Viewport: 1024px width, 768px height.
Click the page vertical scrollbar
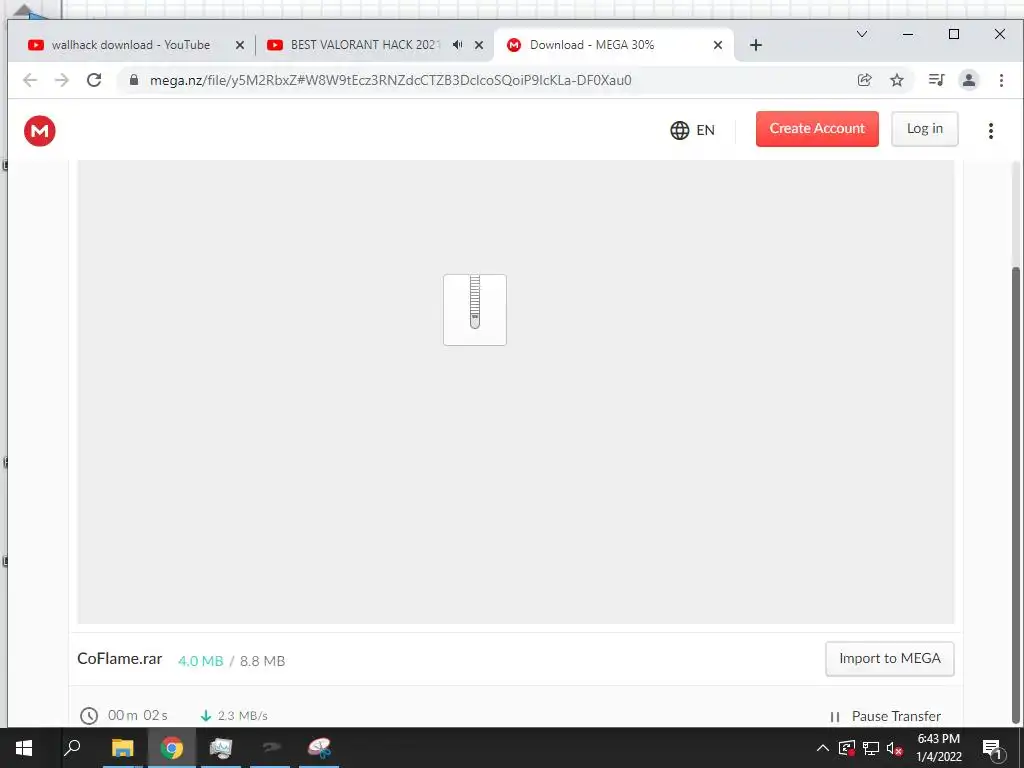[x=1016, y=493]
